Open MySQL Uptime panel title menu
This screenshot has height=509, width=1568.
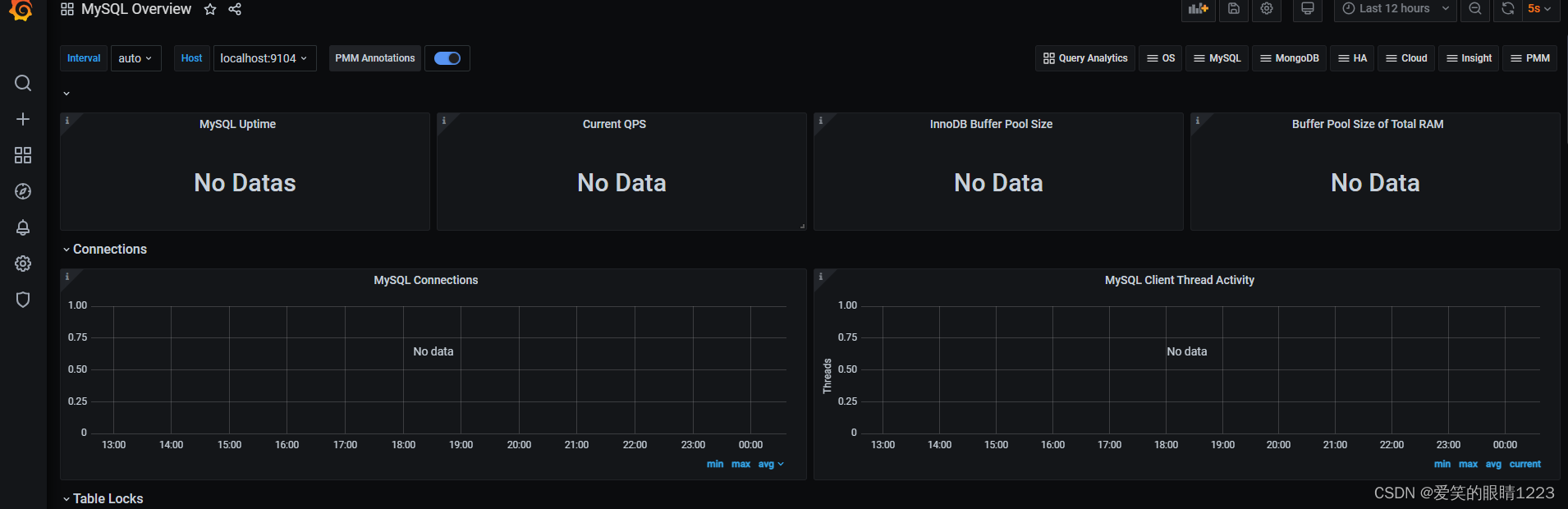[237, 124]
